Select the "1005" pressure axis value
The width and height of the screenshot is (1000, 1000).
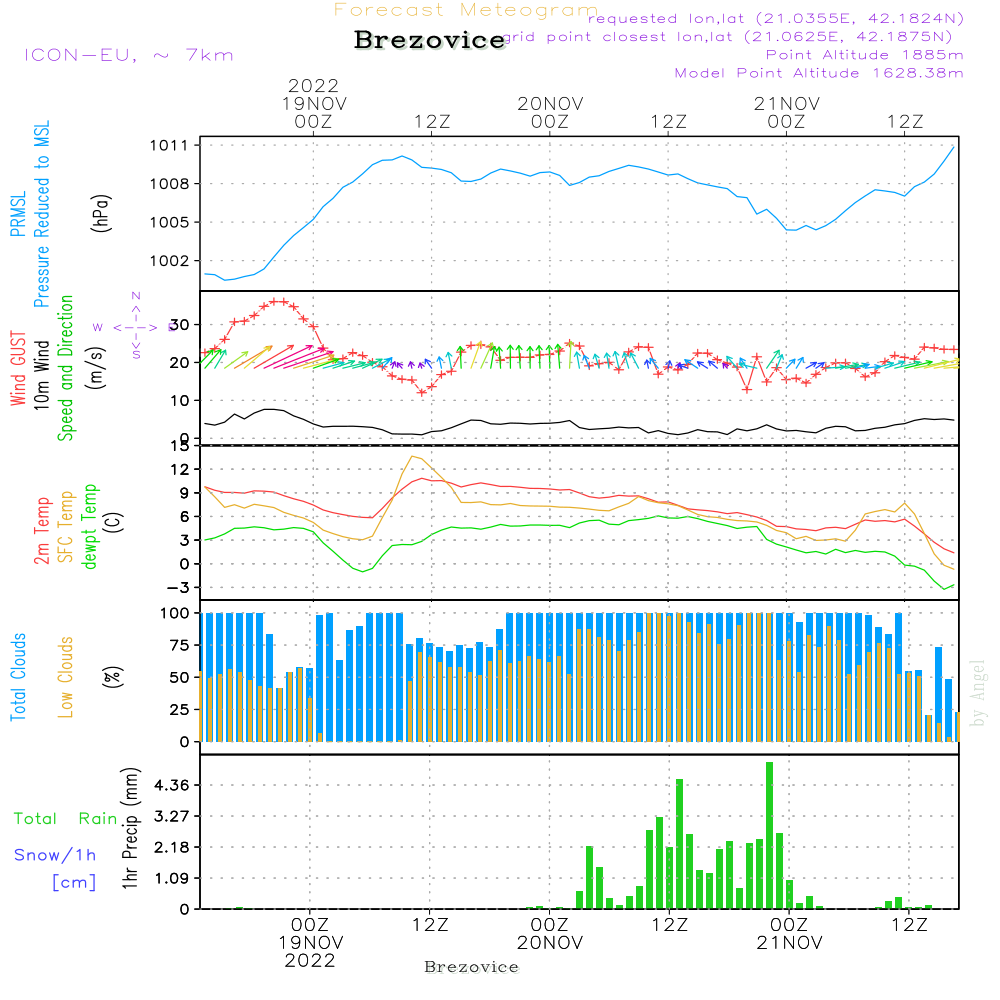pyautogui.click(x=169, y=223)
